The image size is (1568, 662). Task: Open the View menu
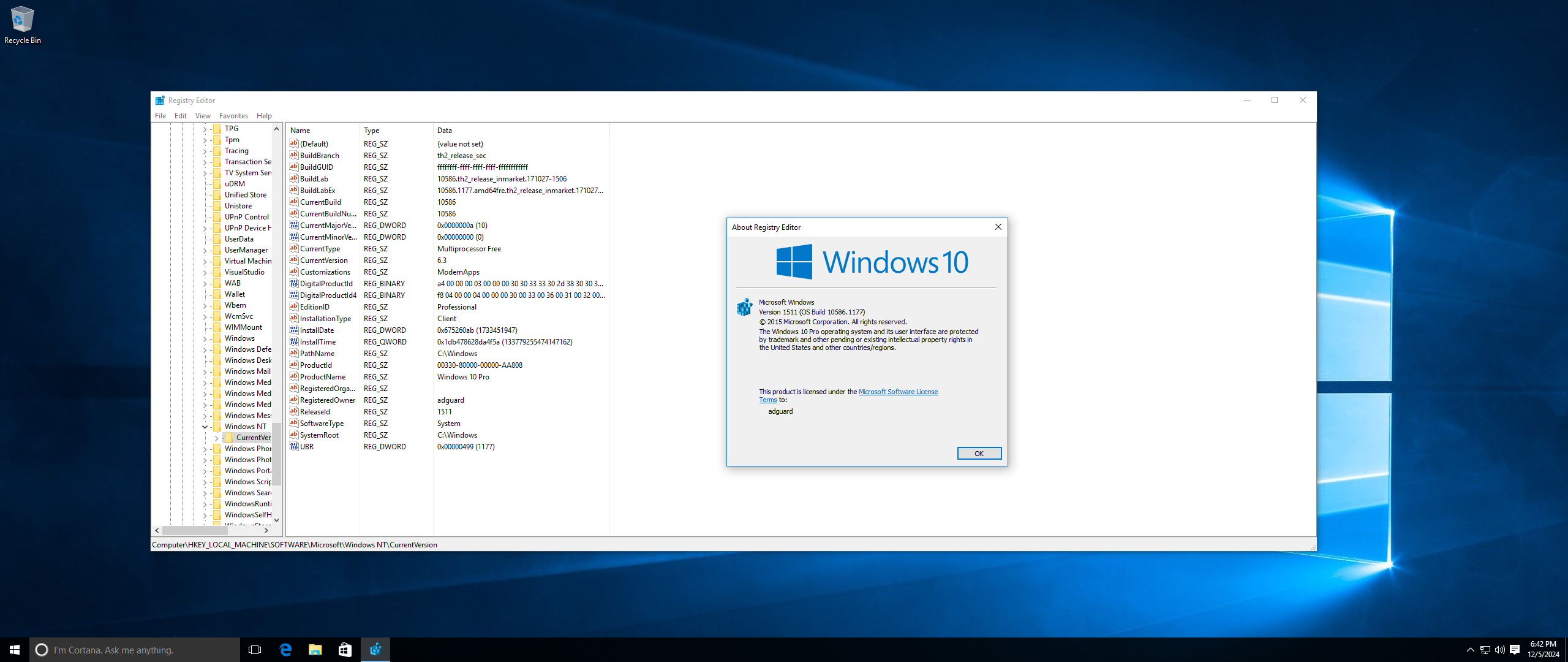tap(203, 115)
